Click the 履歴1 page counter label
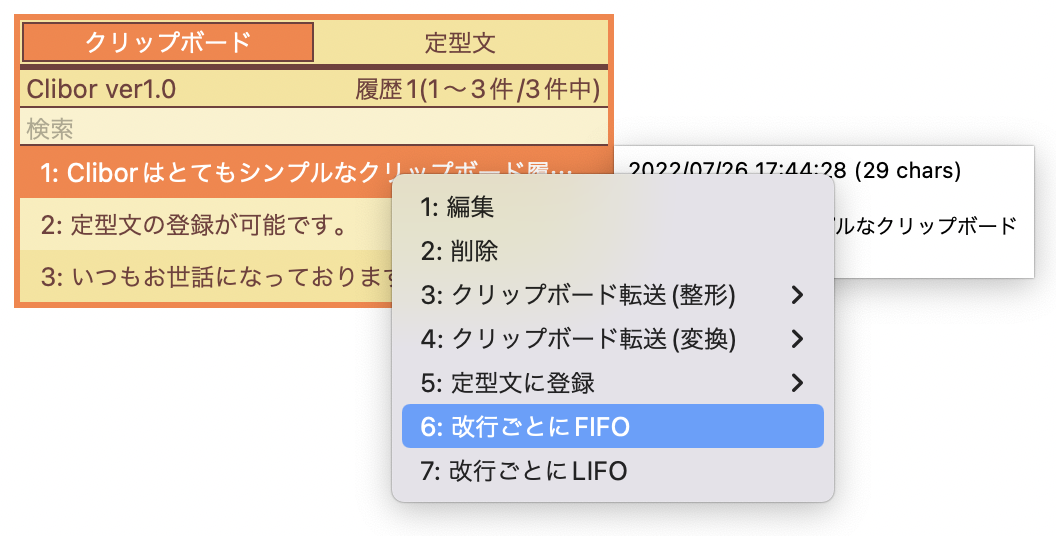The width and height of the screenshot is (1056, 536). (x=477, y=89)
